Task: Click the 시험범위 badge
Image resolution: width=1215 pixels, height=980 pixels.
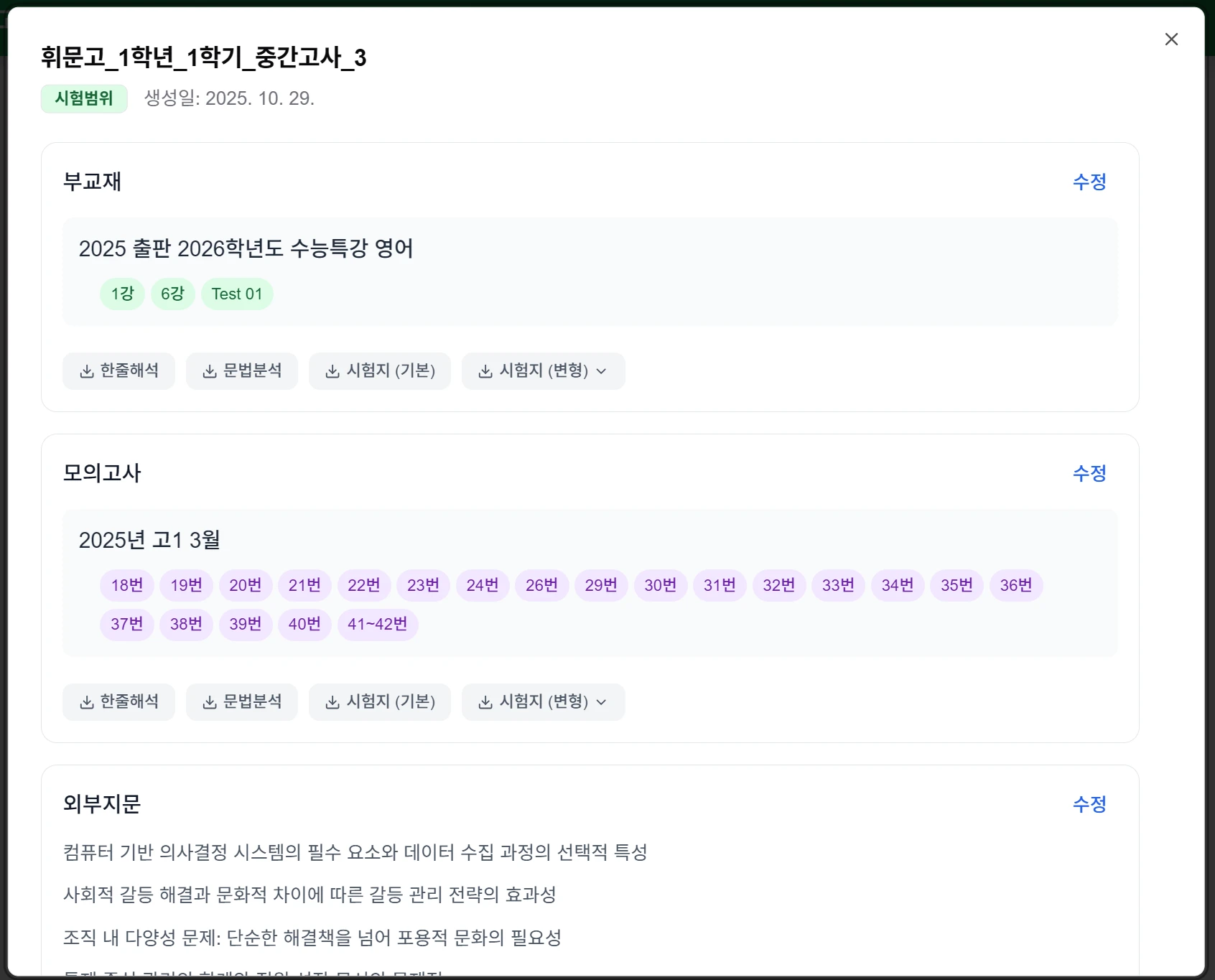Action: point(84,98)
